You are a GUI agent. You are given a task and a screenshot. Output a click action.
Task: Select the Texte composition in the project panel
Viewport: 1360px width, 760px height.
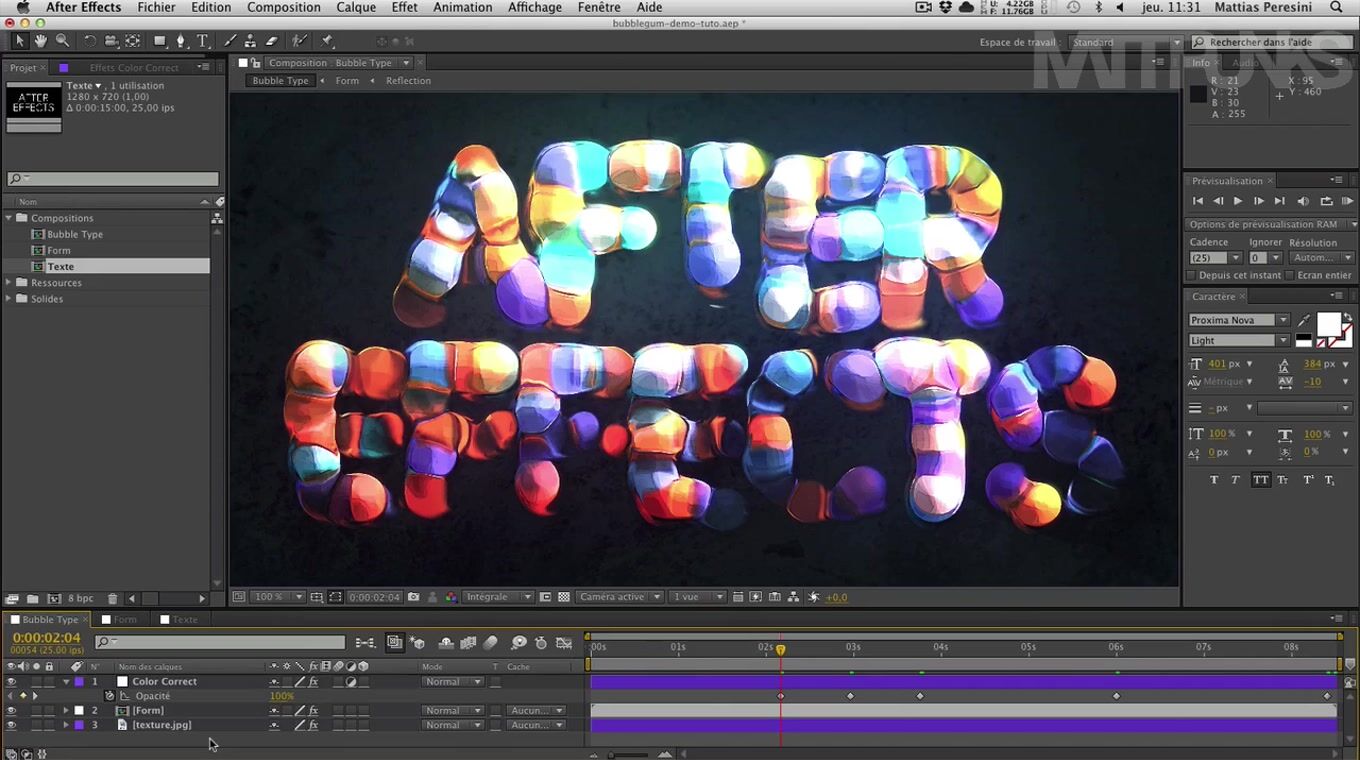coord(61,267)
